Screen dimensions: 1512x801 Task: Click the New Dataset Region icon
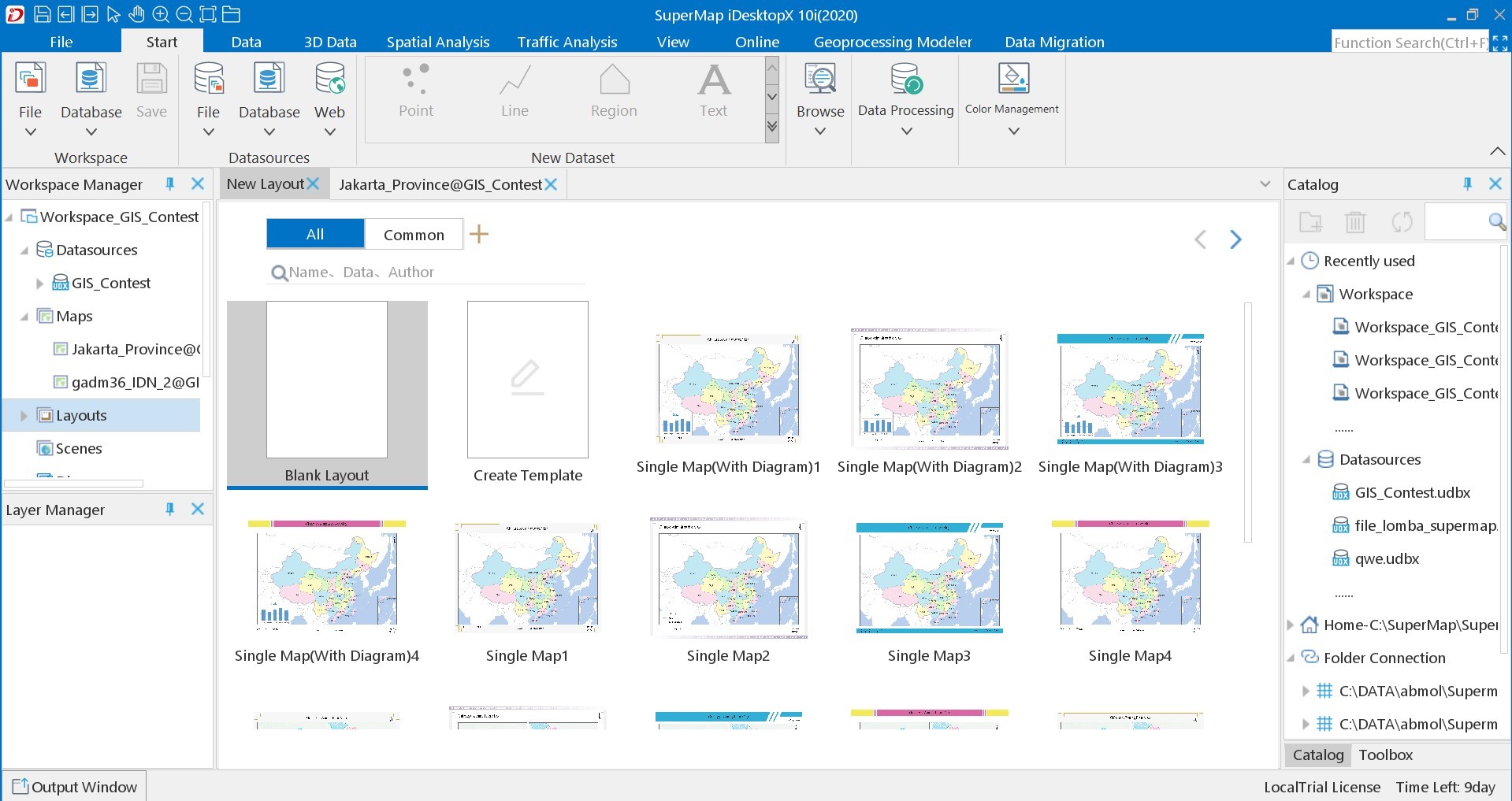point(614,80)
